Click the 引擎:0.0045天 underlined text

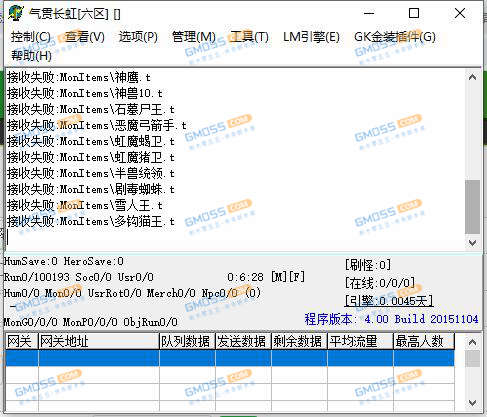(x=389, y=301)
